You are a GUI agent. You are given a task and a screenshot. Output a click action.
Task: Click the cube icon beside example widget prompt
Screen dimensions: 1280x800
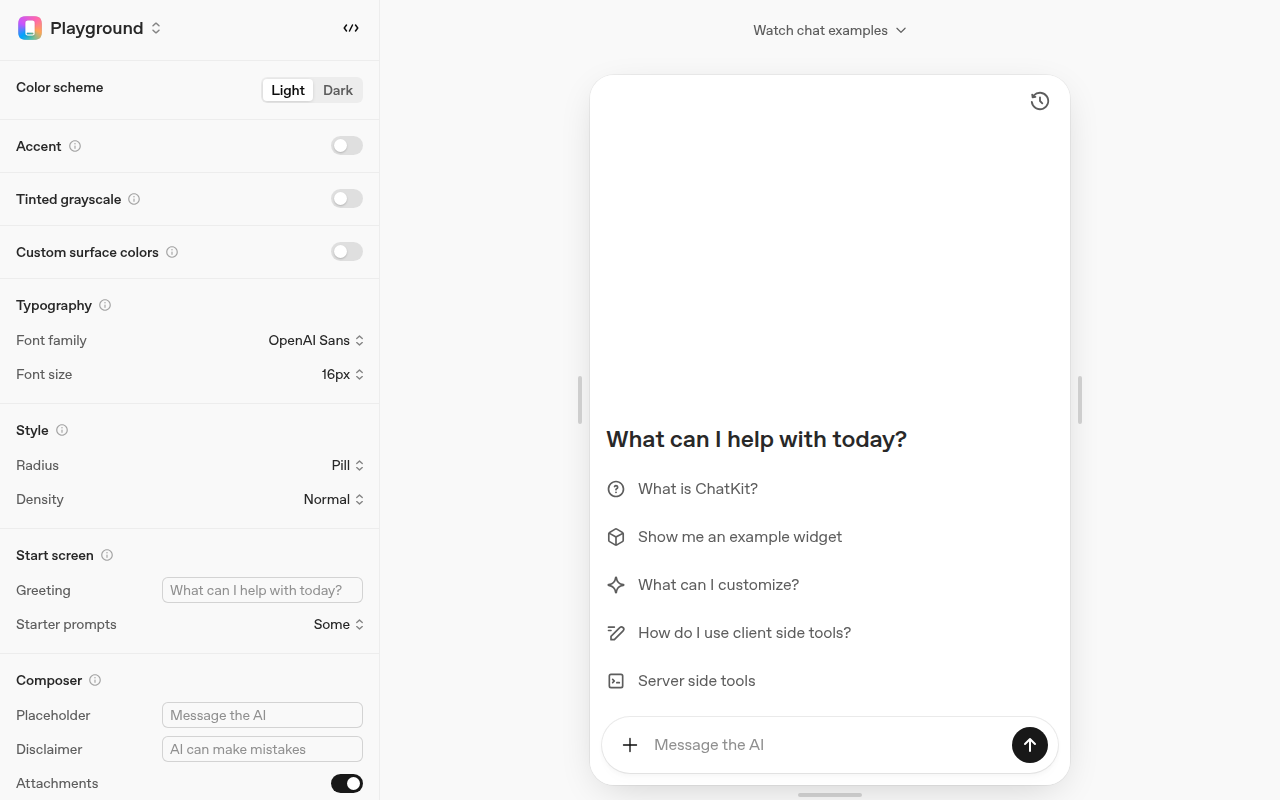(x=616, y=537)
